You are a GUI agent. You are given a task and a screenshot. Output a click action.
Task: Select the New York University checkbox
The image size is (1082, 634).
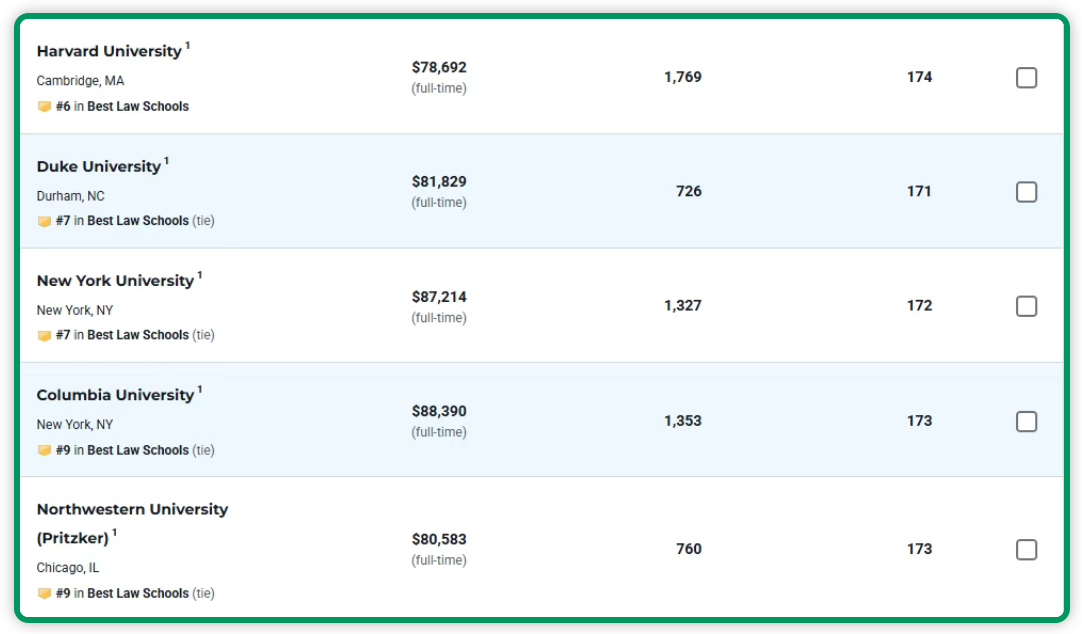1026,306
